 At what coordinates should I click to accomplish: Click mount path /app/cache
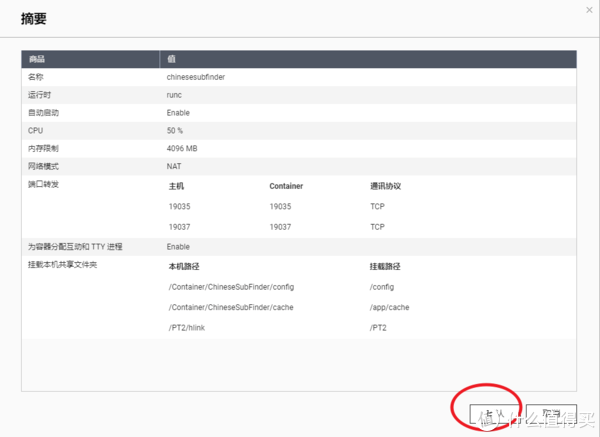click(390, 307)
